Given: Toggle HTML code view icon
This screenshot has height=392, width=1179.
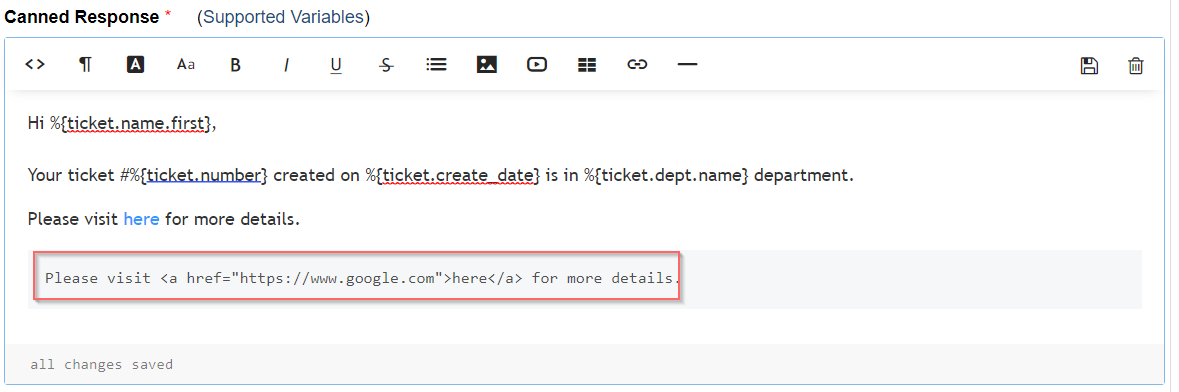Looking at the screenshot, I should [x=35, y=65].
